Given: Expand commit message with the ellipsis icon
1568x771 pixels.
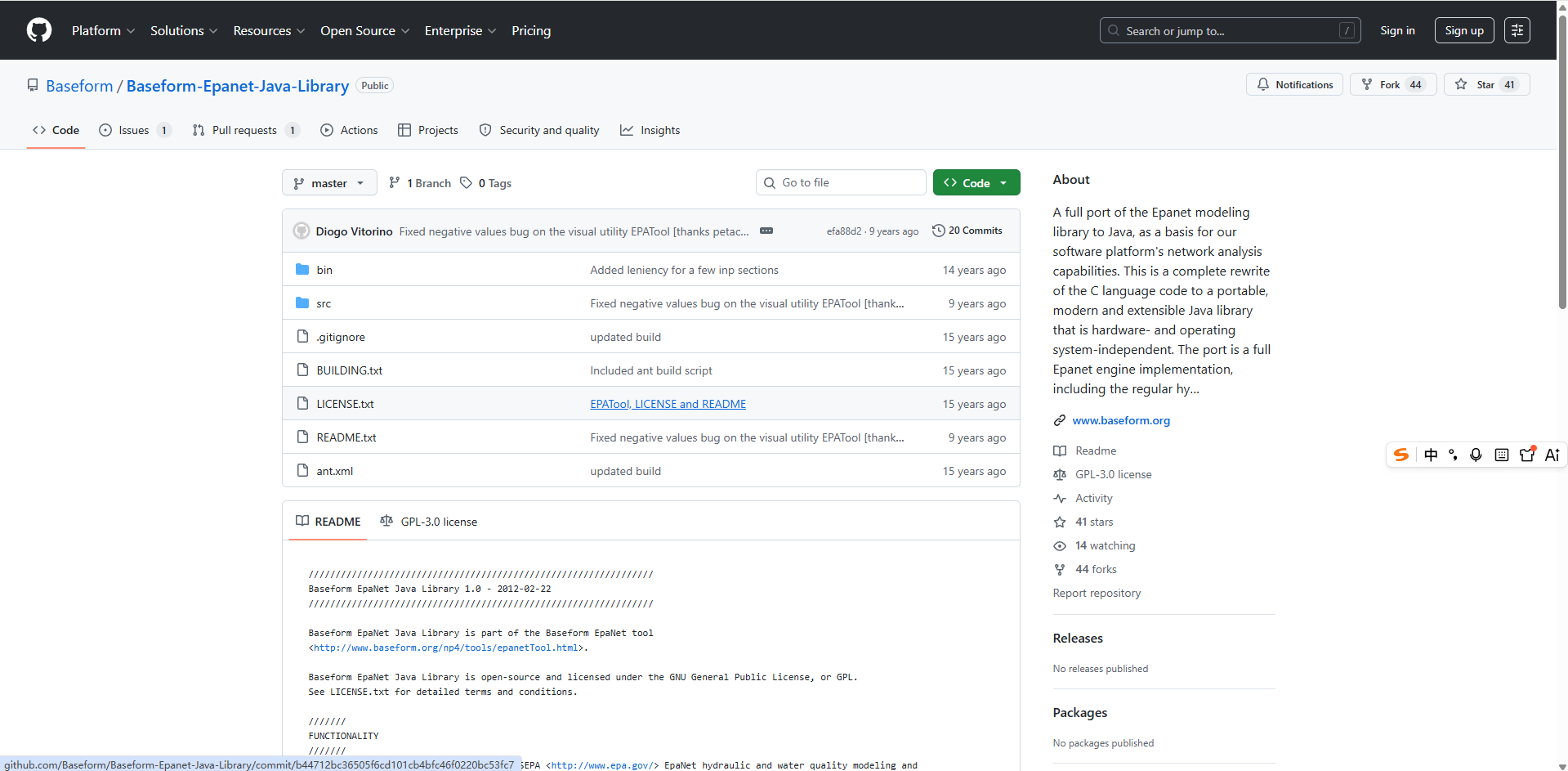Looking at the screenshot, I should point(766,231).
